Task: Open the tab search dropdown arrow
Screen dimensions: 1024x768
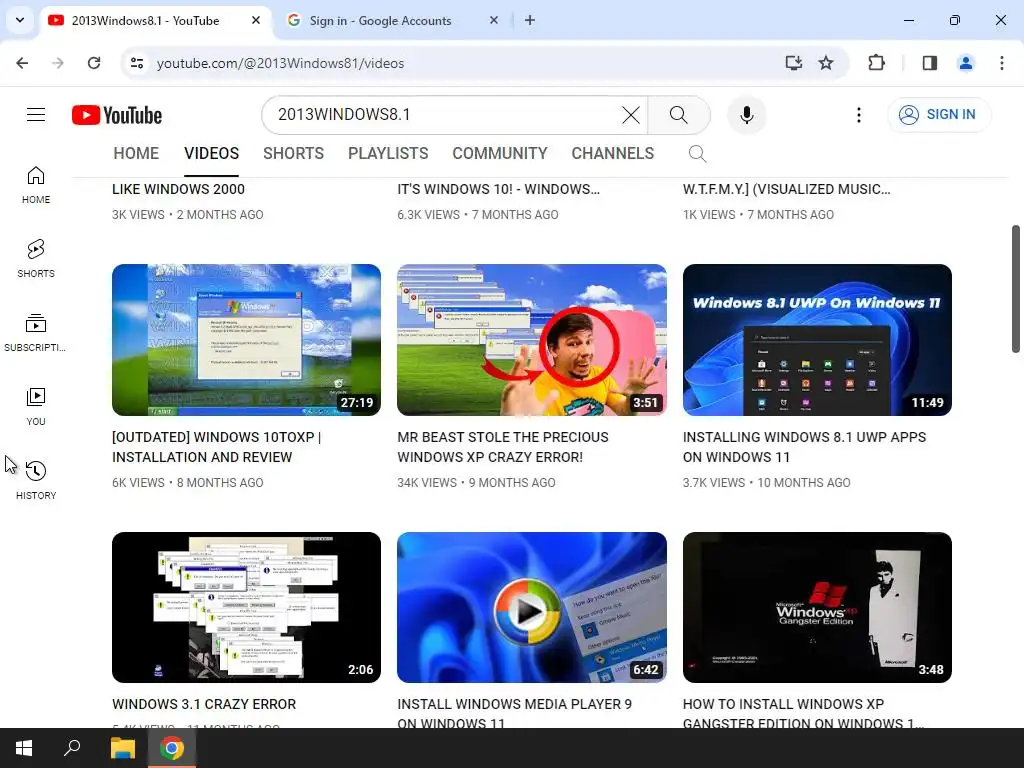Action: coord(20,20)
